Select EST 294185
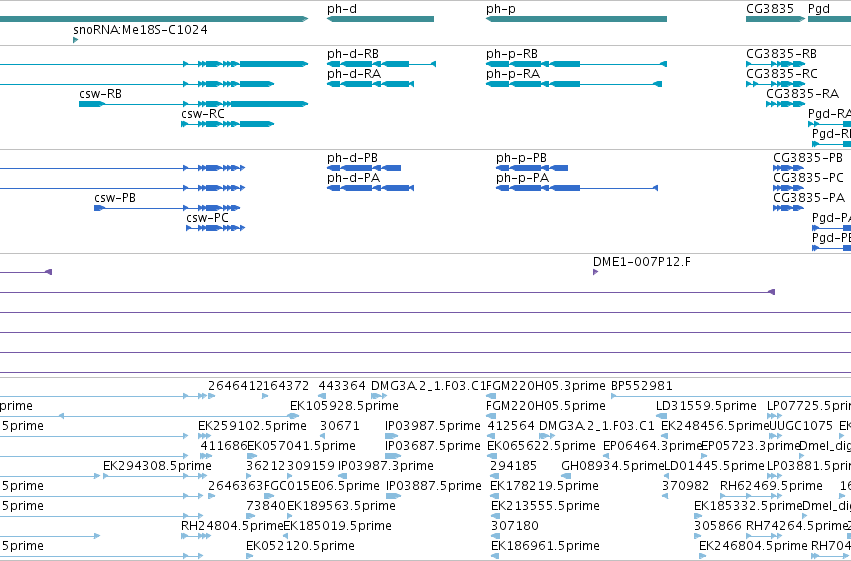The width and height of the screenshot is (851, 561). point(513,466)
